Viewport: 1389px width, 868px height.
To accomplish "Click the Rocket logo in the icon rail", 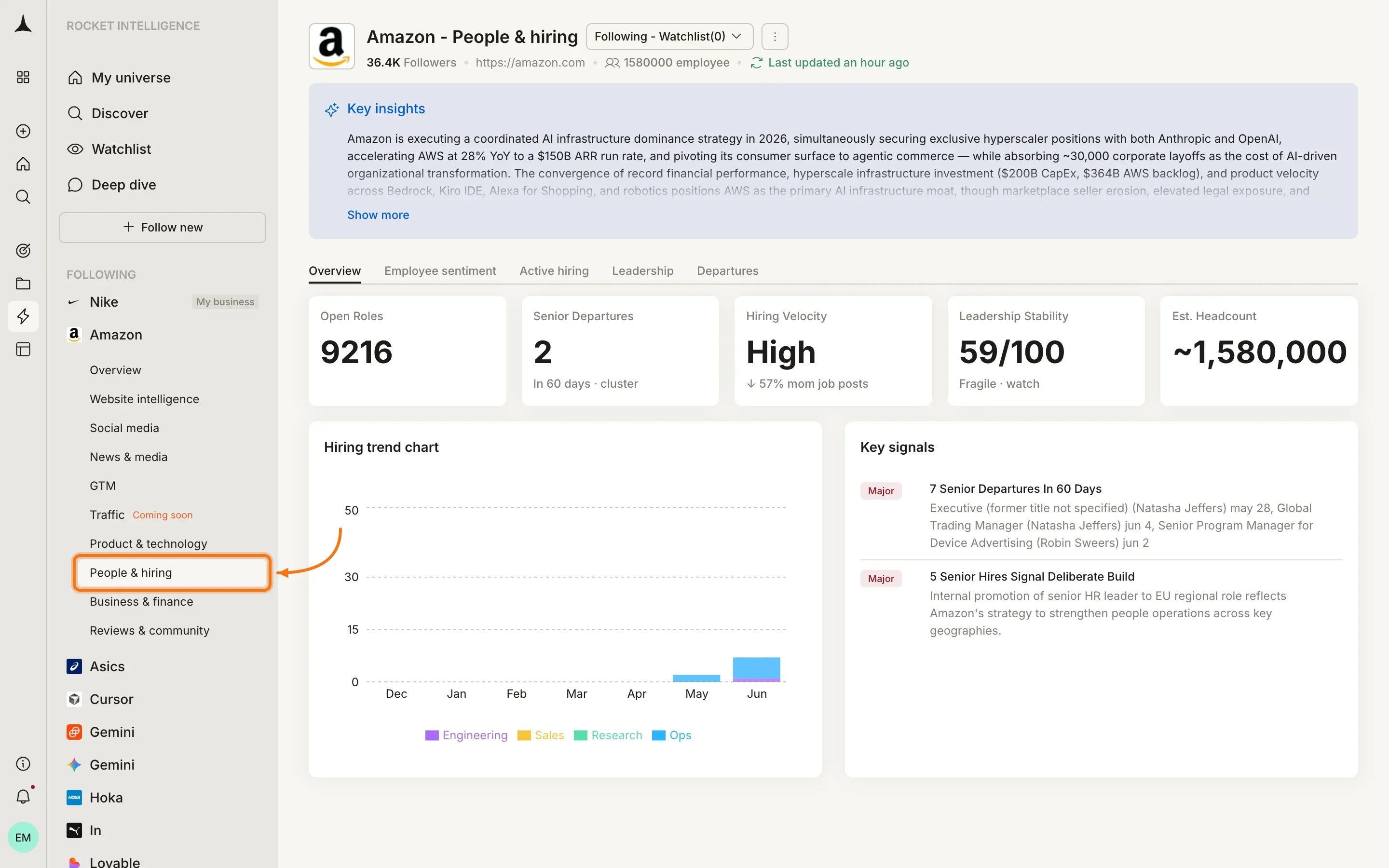I will (x=23, y=24).
